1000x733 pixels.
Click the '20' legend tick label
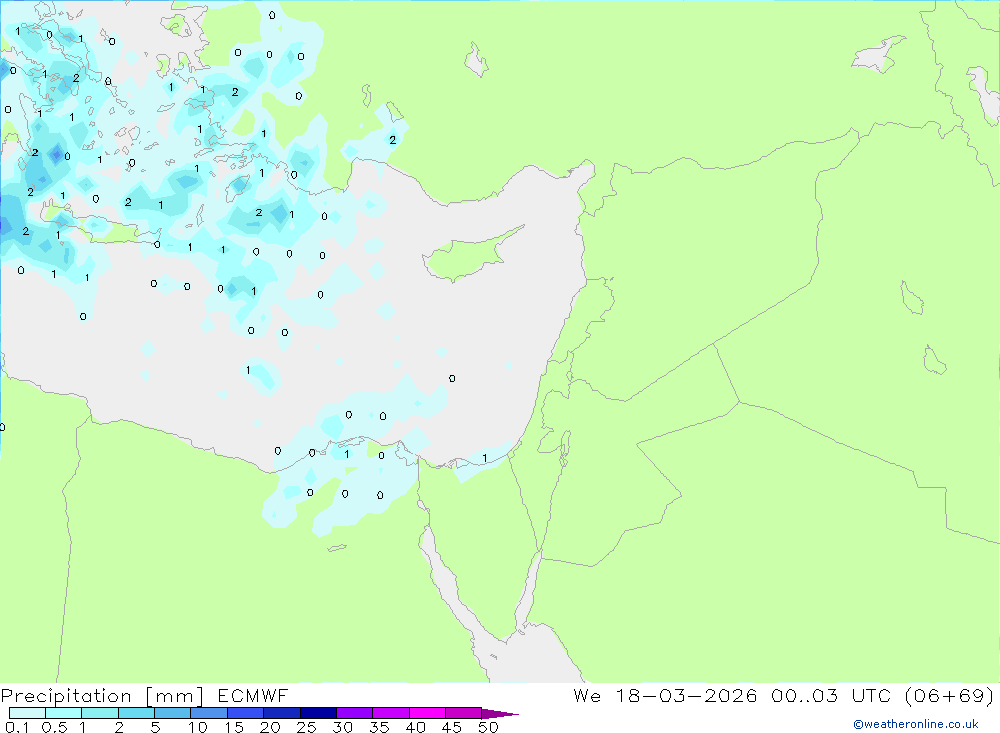click(270, 727)
